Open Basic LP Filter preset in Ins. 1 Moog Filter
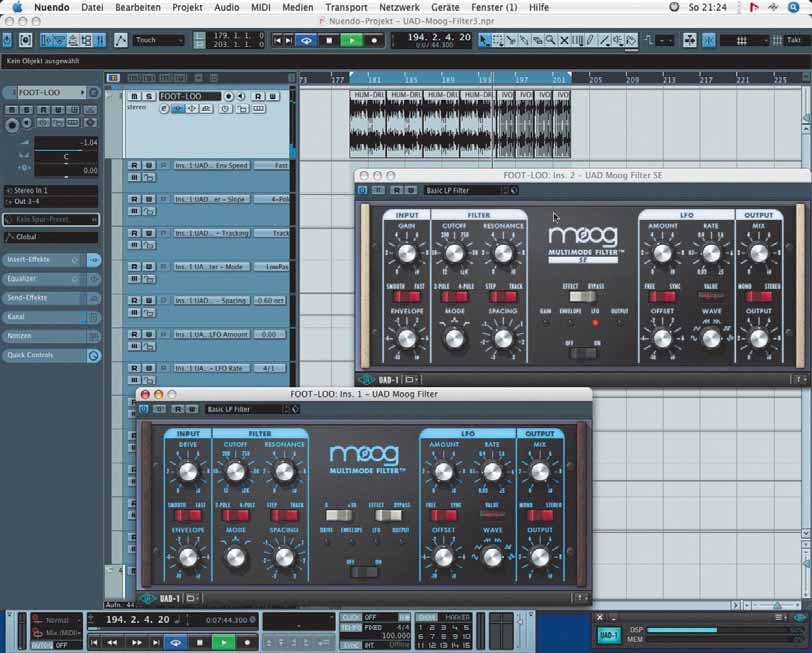Image resolution: width=812 pixels, height=653 pixels. point(245,409)
